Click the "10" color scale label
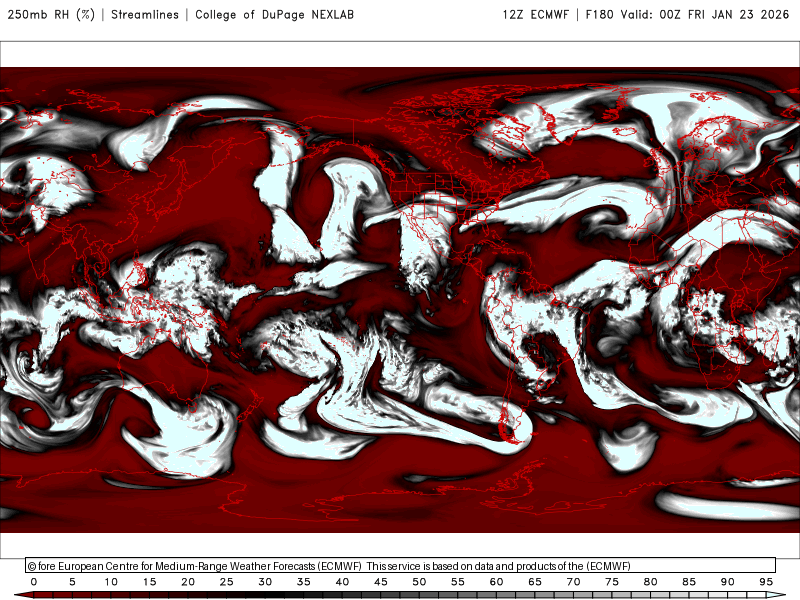The image size is (800, 600). 111,582
